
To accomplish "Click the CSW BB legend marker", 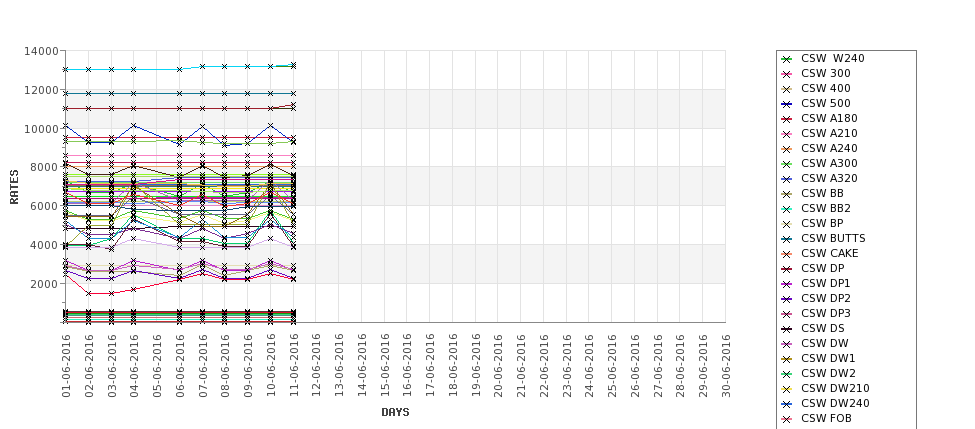I will click(x=787, y=194).
